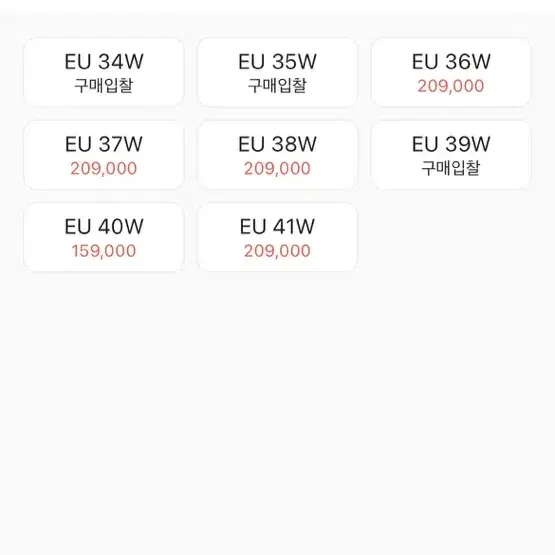
Task: Select the EU 34W size option
Action: [x=104, y=72]
